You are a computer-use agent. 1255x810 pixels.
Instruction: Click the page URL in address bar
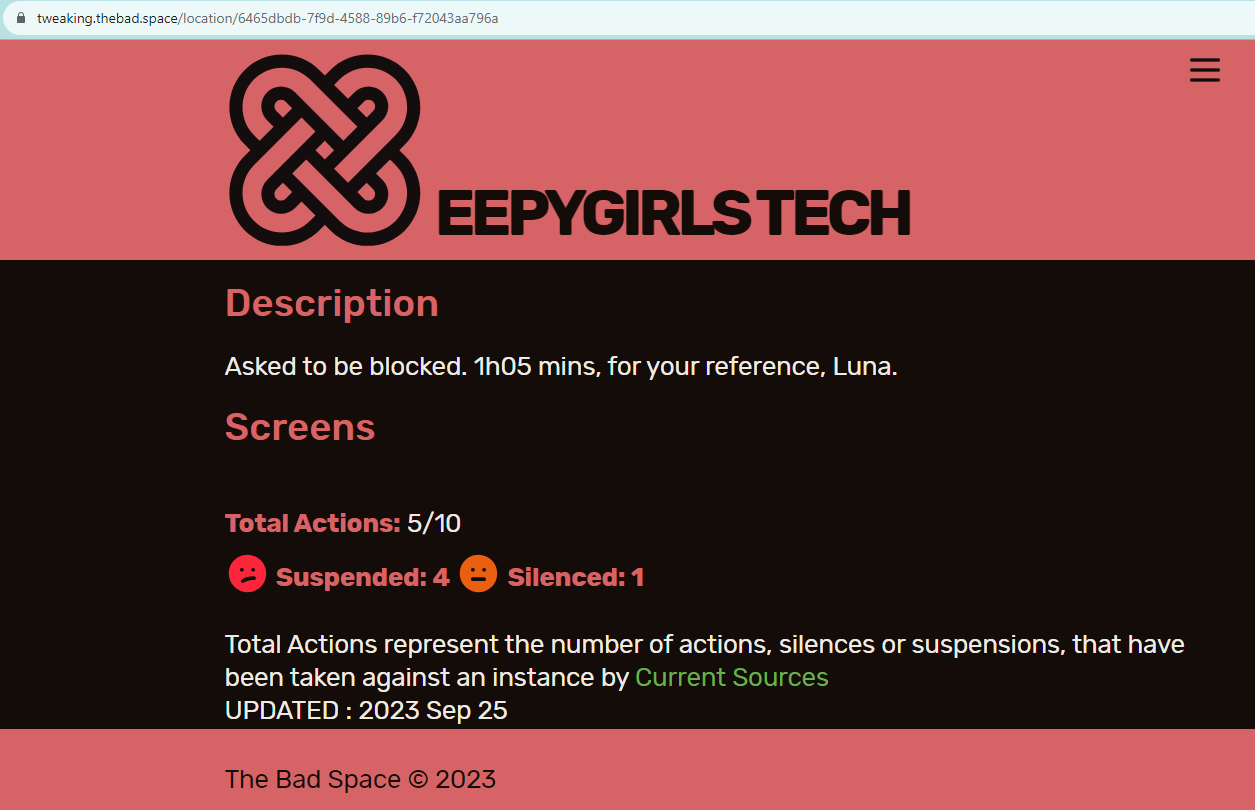[268, 18]
